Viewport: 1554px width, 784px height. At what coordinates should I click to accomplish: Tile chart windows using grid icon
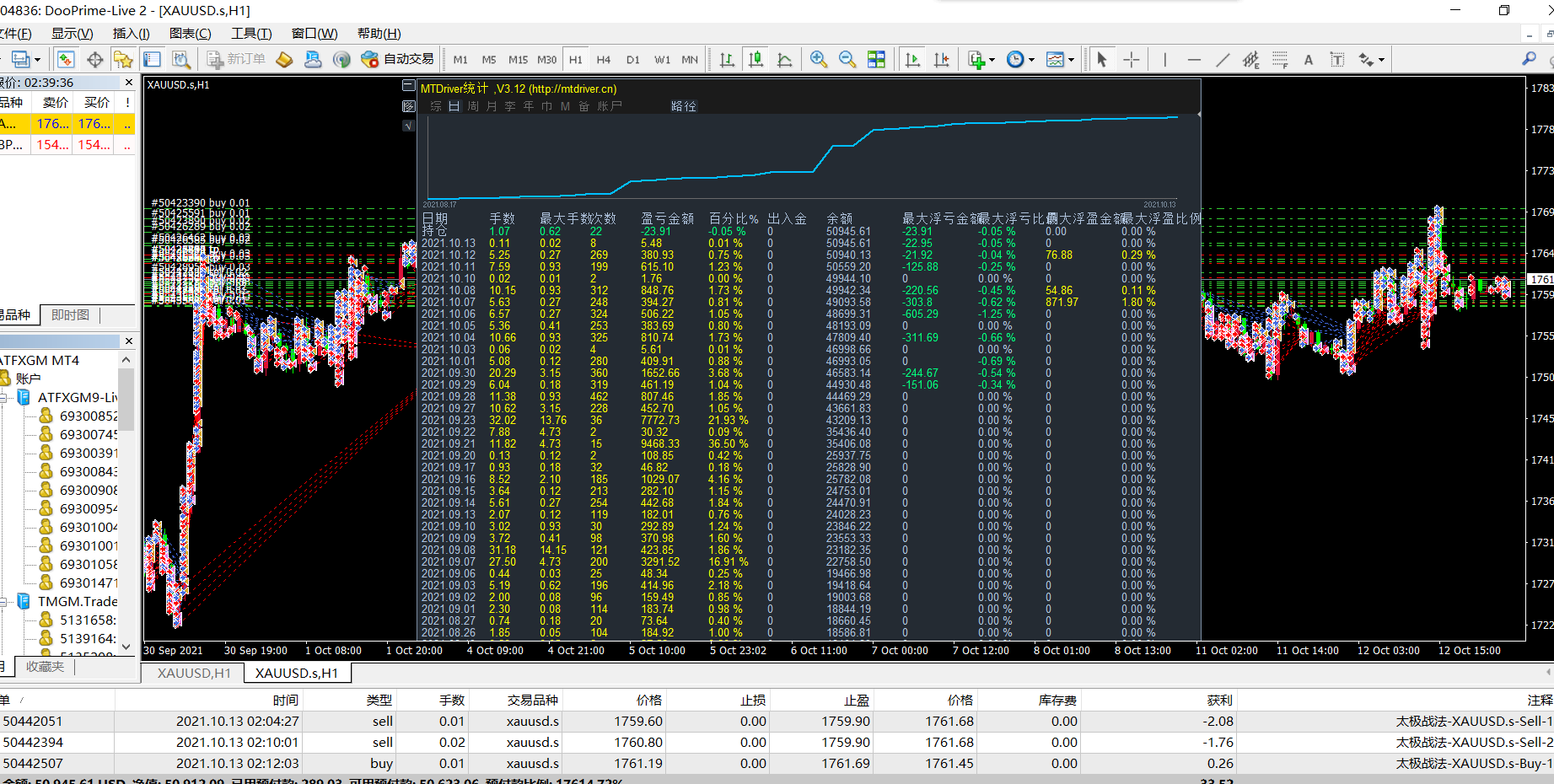(x=876, y=59)
